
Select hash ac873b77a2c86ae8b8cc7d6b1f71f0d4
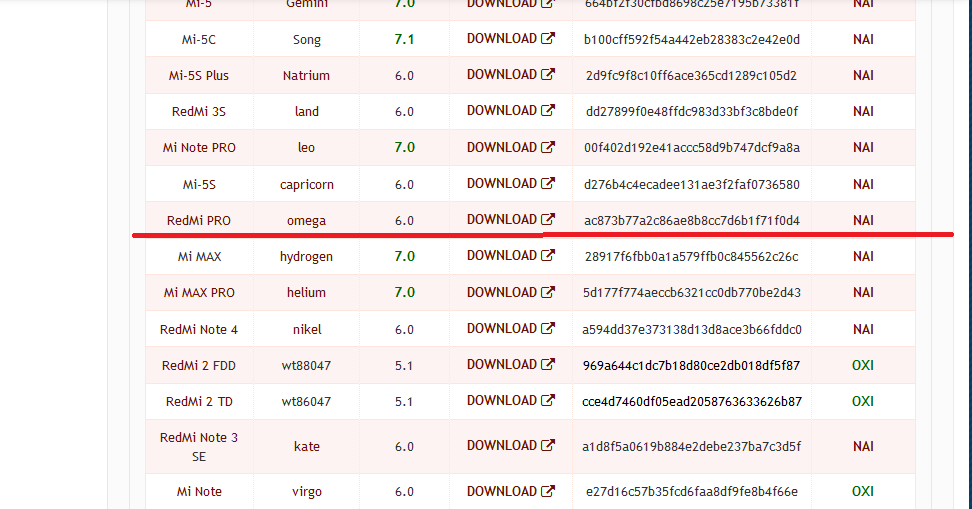(692, 221)
